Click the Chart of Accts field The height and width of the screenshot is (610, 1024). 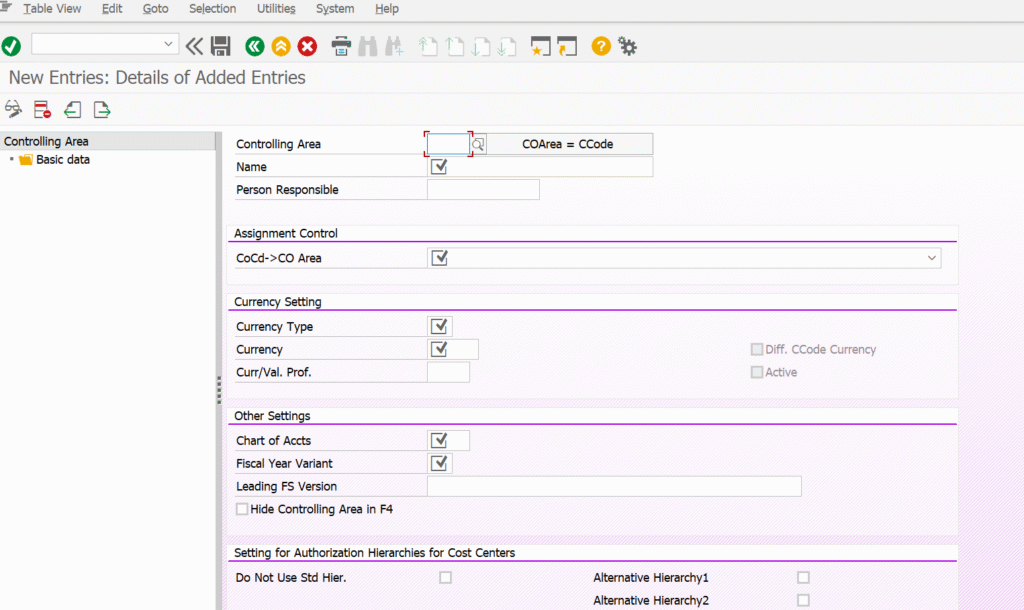pos(448,440)
